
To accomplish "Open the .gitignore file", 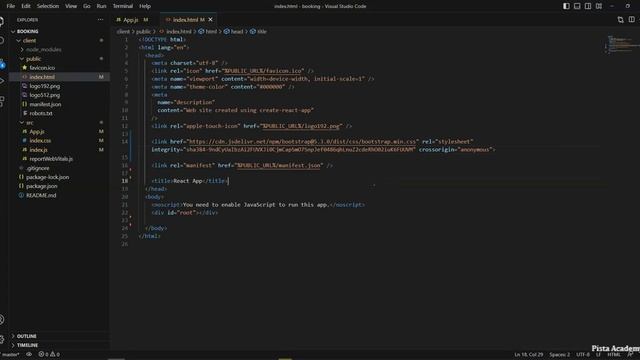I will pyautogui.click(x=38, y=168).
